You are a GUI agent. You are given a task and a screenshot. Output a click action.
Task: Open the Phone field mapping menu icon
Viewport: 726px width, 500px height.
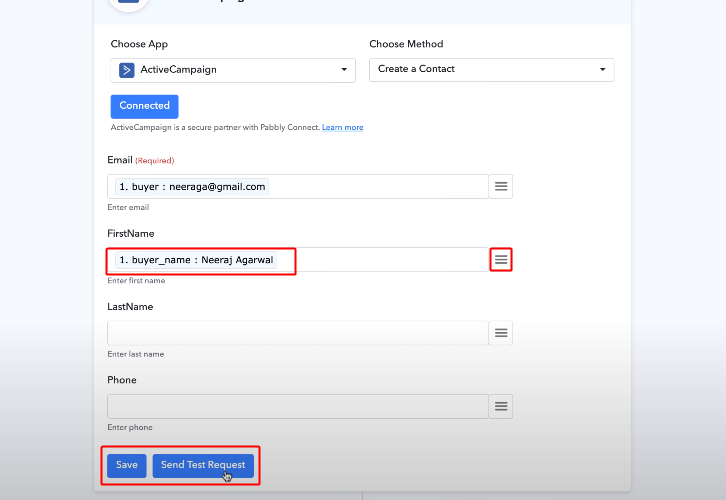(x=501, y=406)
